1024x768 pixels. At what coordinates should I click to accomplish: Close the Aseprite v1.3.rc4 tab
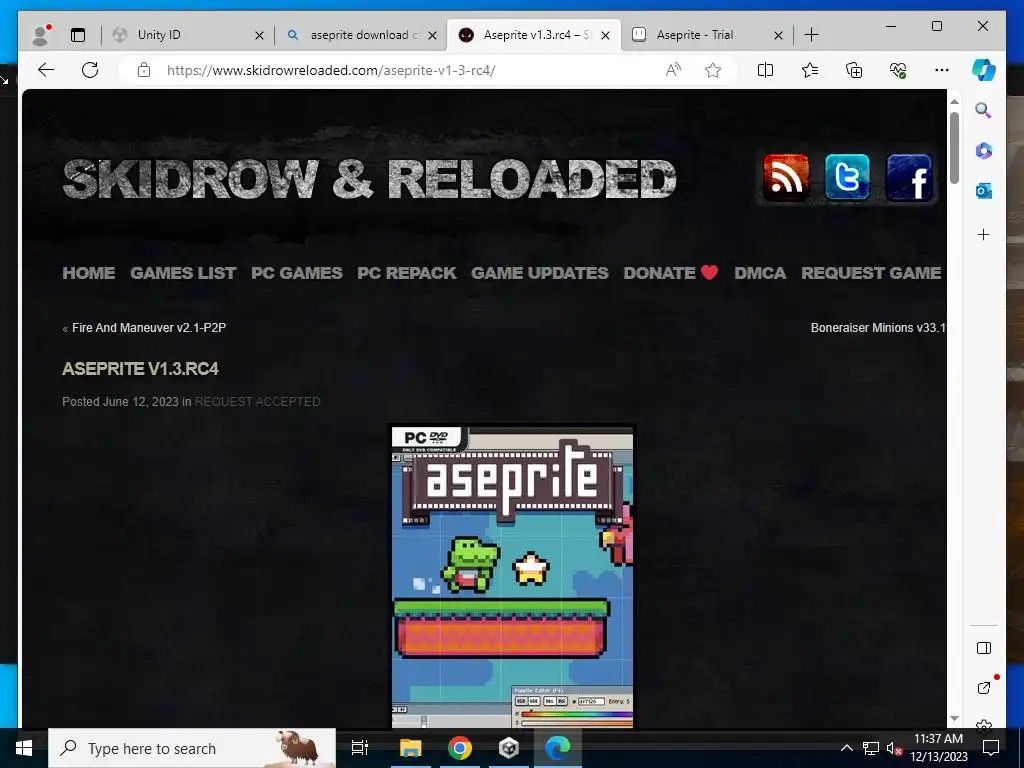(x=605, y=35)
